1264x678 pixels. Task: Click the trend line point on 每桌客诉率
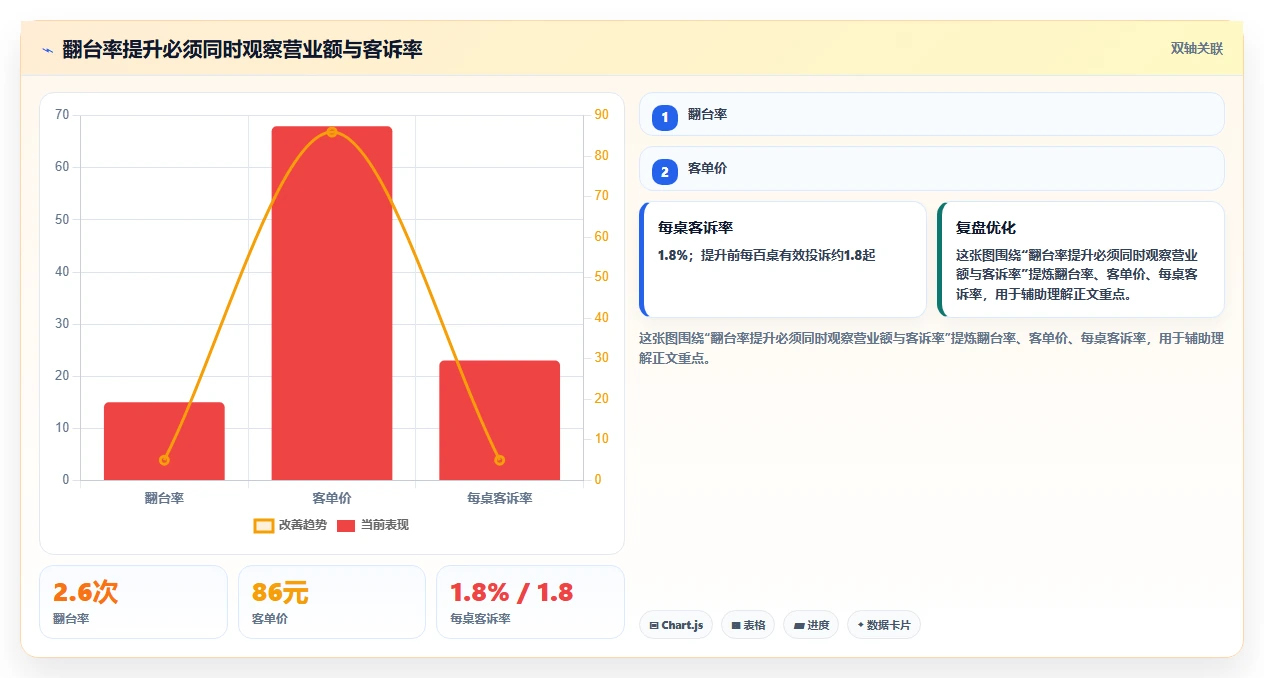pos(499,460)
